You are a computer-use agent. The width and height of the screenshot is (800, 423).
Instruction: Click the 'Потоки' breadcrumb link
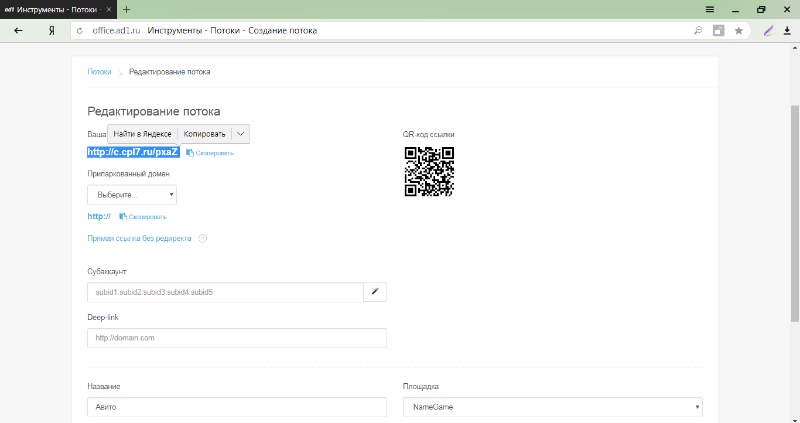pyautogui.click(x=99, y=72)
